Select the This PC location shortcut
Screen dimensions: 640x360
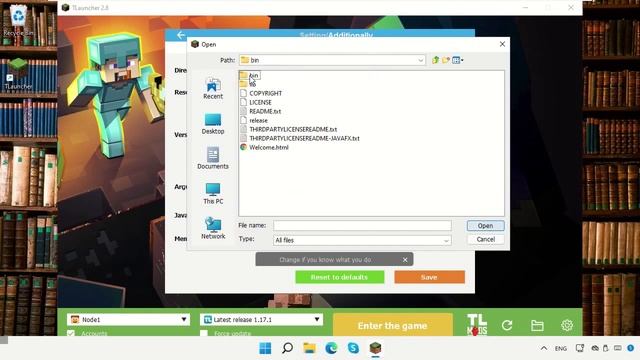[213, 193]
